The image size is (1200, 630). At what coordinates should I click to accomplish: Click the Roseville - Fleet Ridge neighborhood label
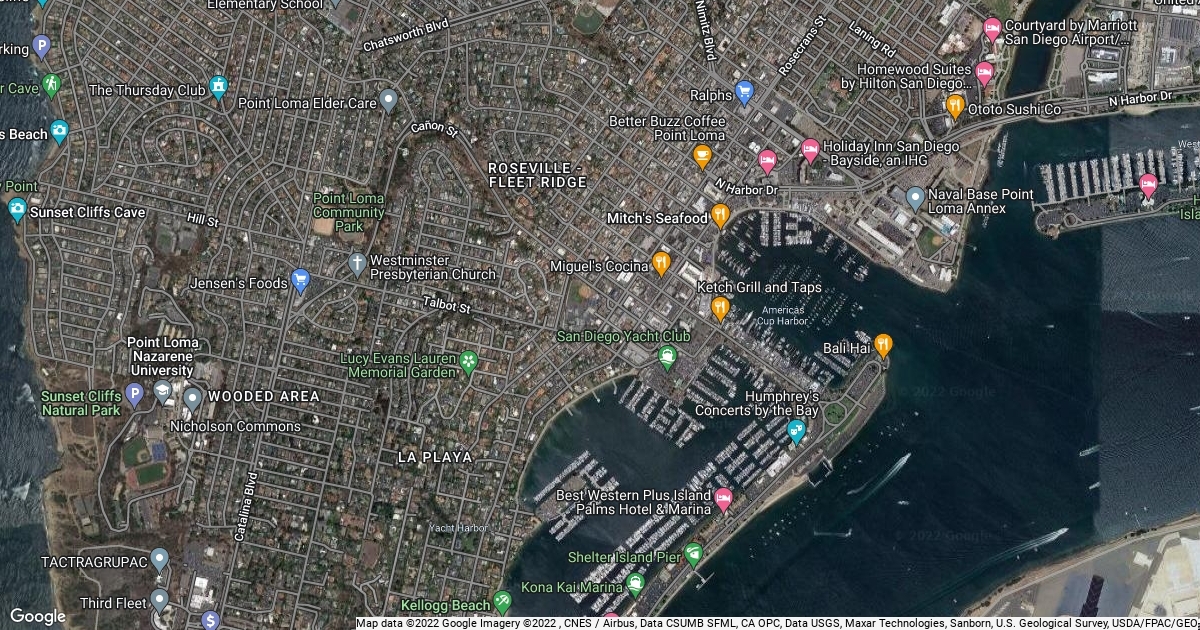tap(537, 174)
